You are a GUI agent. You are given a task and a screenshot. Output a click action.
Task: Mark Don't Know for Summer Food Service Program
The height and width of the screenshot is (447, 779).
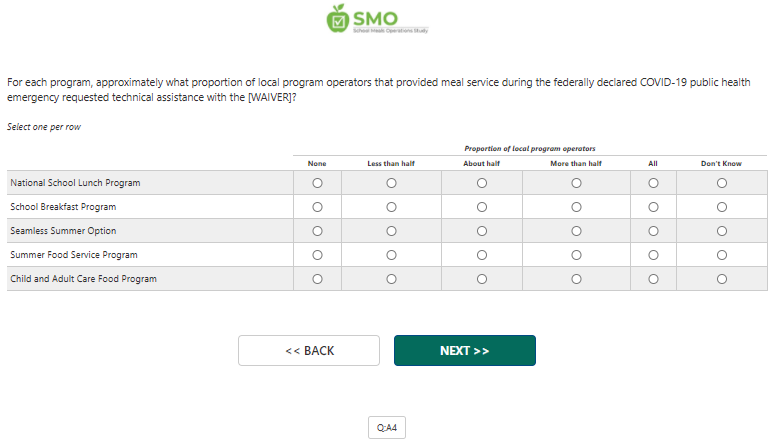(721, 255)
